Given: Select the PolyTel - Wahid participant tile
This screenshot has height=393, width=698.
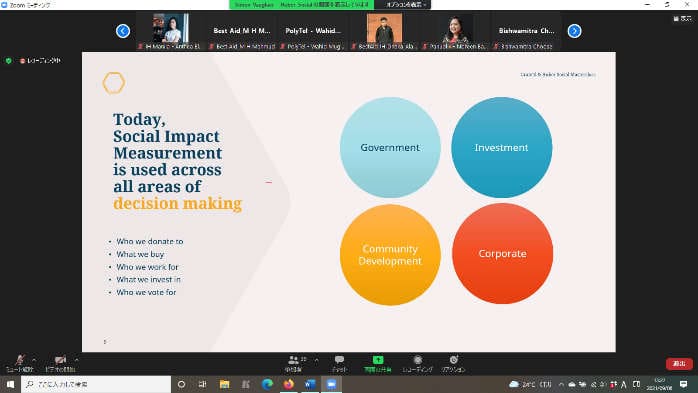Looking at the screenshot, I should tap(313, 31).
